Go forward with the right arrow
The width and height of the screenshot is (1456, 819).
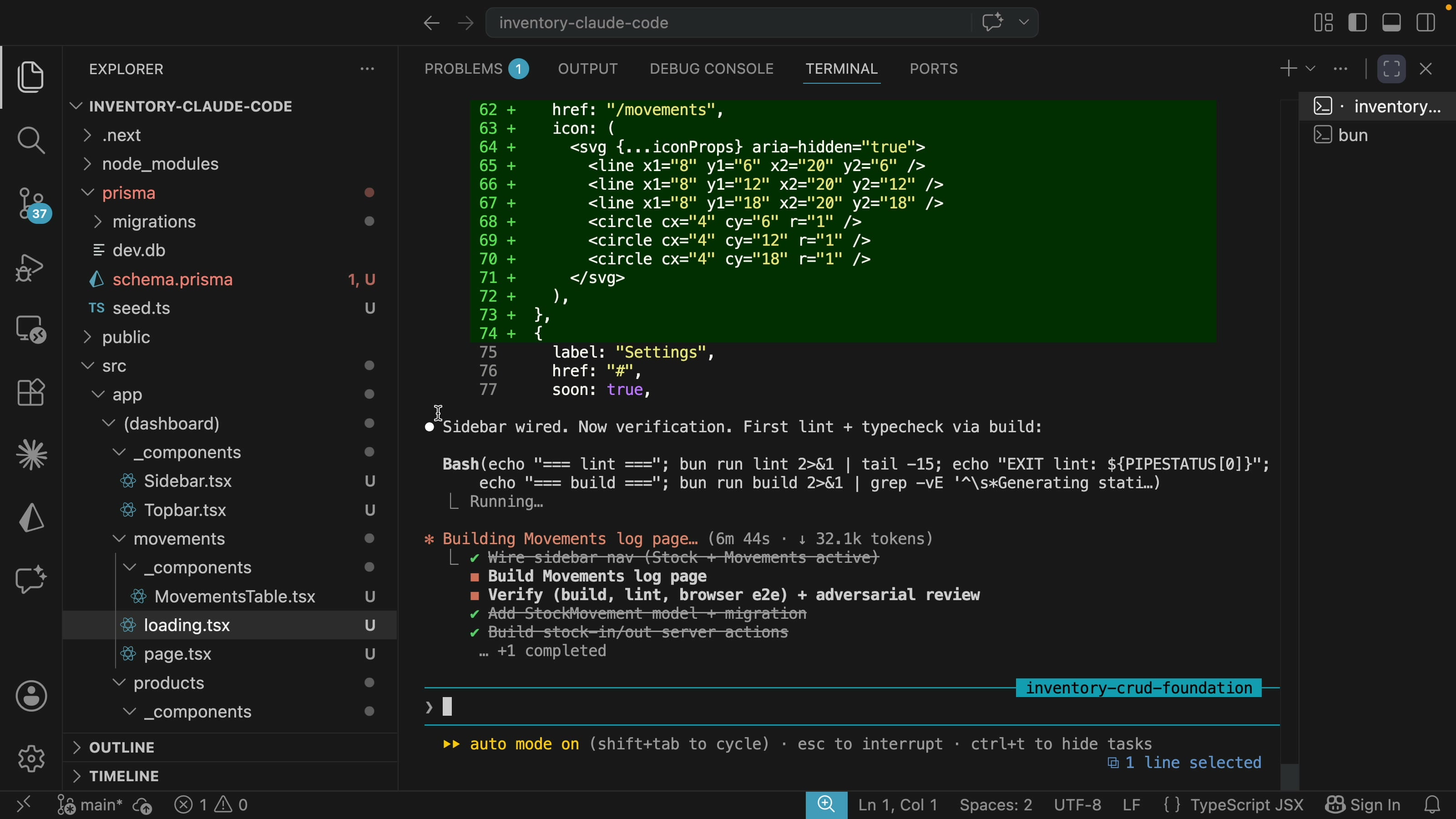465,23
